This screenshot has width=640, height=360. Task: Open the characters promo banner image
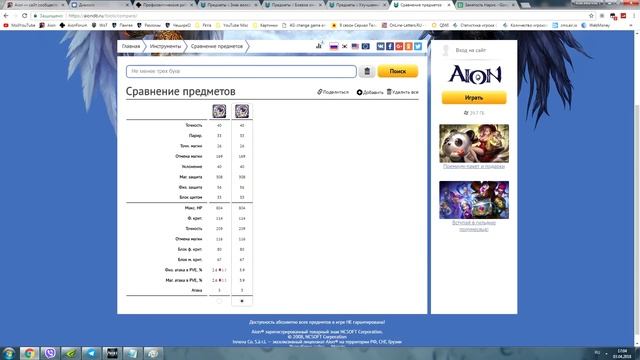[x=474, y=200]
